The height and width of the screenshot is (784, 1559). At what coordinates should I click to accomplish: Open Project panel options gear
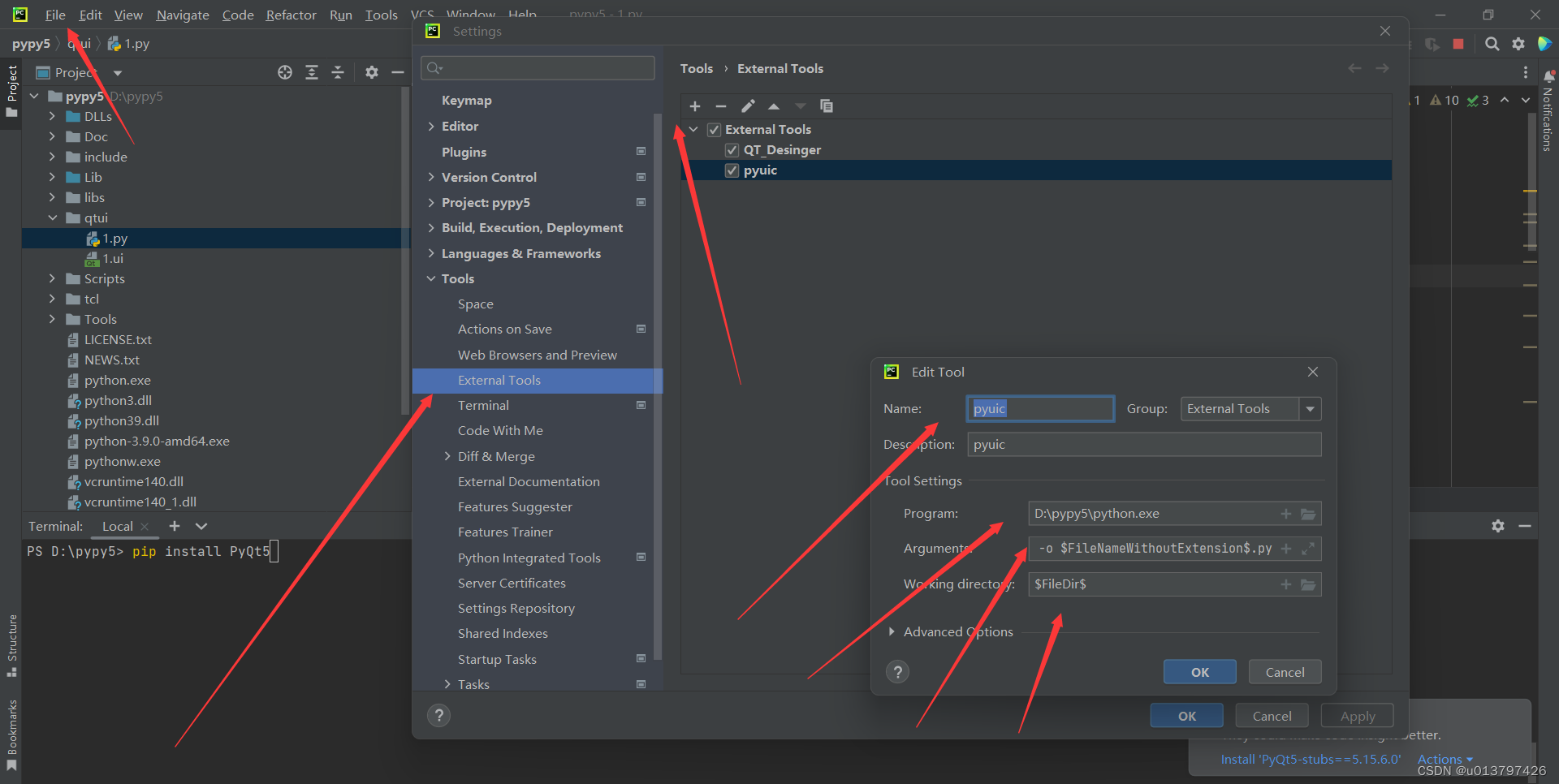point(372,72)
